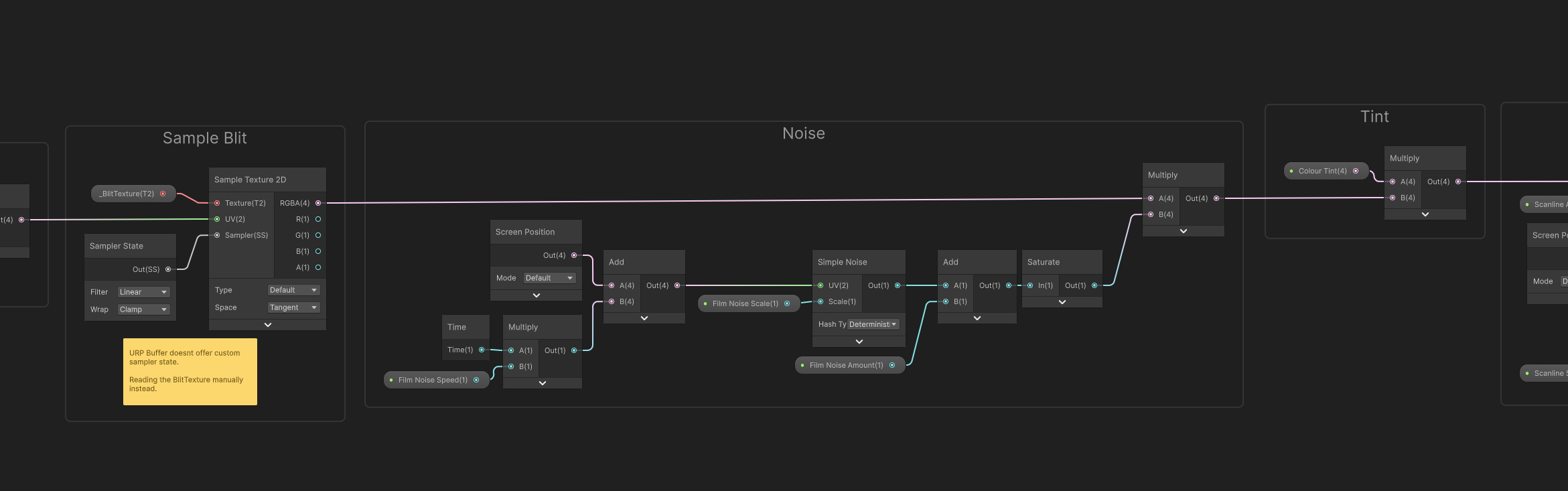Click the Colour Tint(4) property port
Image resolution: width=1568 pixels, height=491 pixels.
coord(1356,171)
